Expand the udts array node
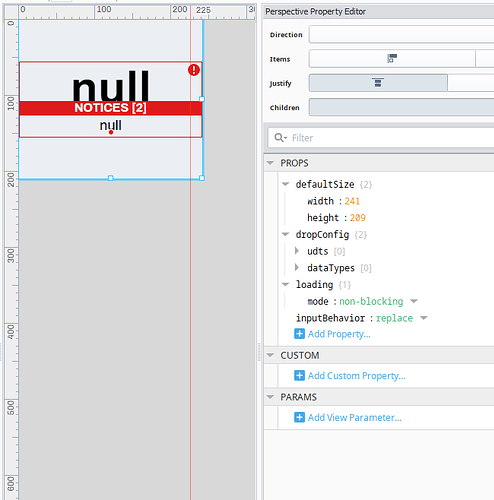Image resolution: width=494 pixels, height=500 pixels. click(297, 251)
